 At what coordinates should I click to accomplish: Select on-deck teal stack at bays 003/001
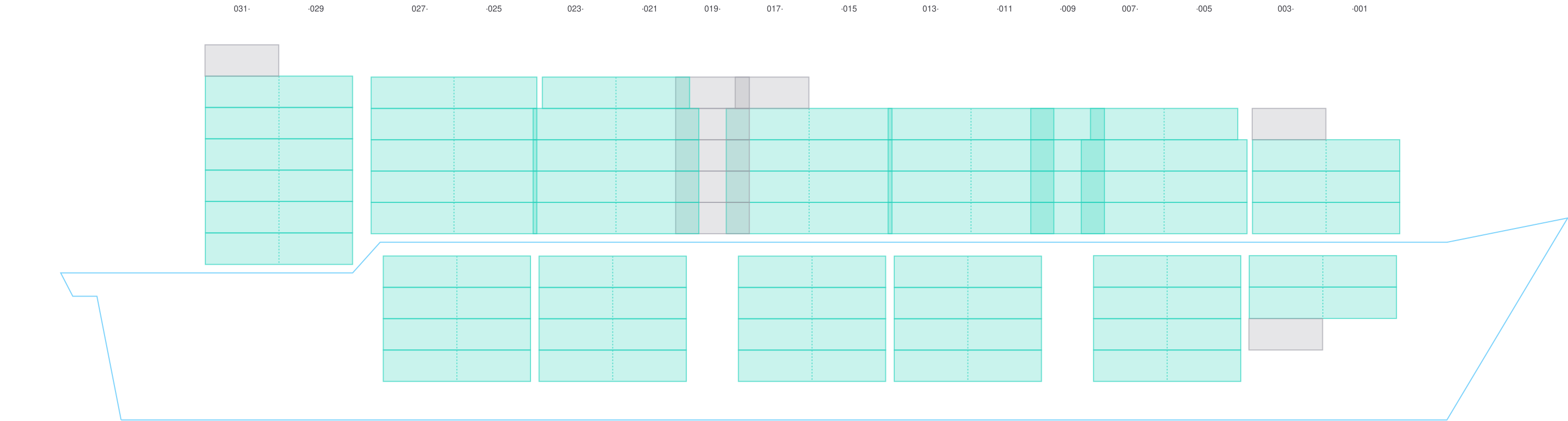click(x=1325, y=186)
